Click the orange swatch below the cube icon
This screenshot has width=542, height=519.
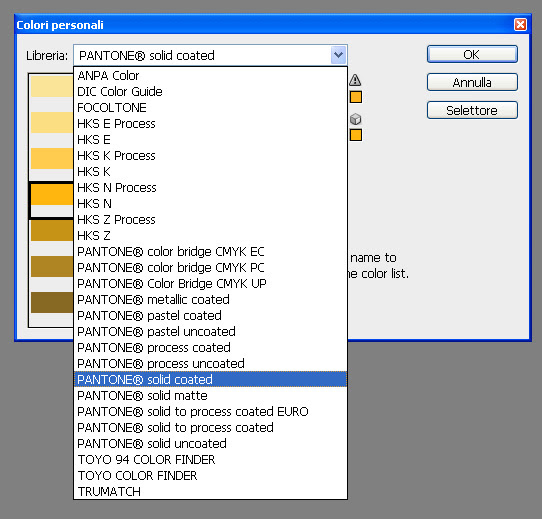click(x=356, y=135)
